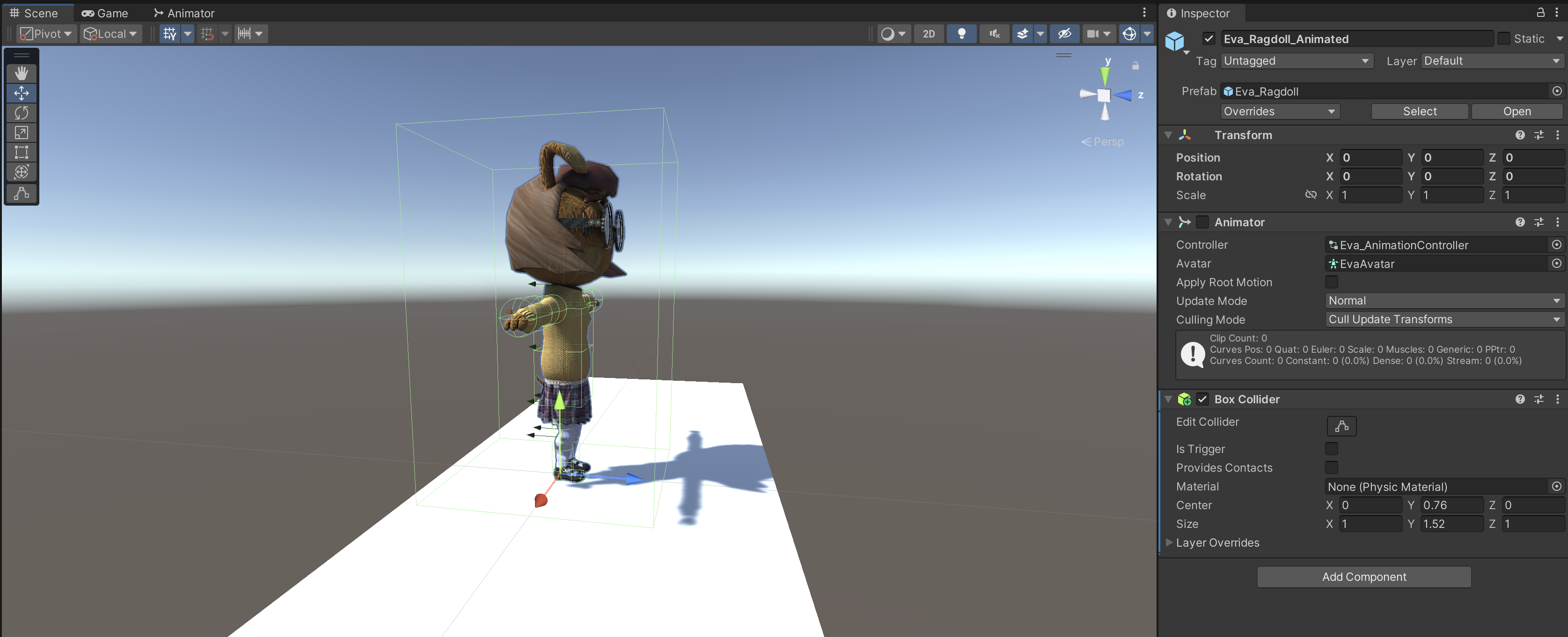Switch to the Game tab
Viewport: 1568px width, 637px height.
coord(105,13)
